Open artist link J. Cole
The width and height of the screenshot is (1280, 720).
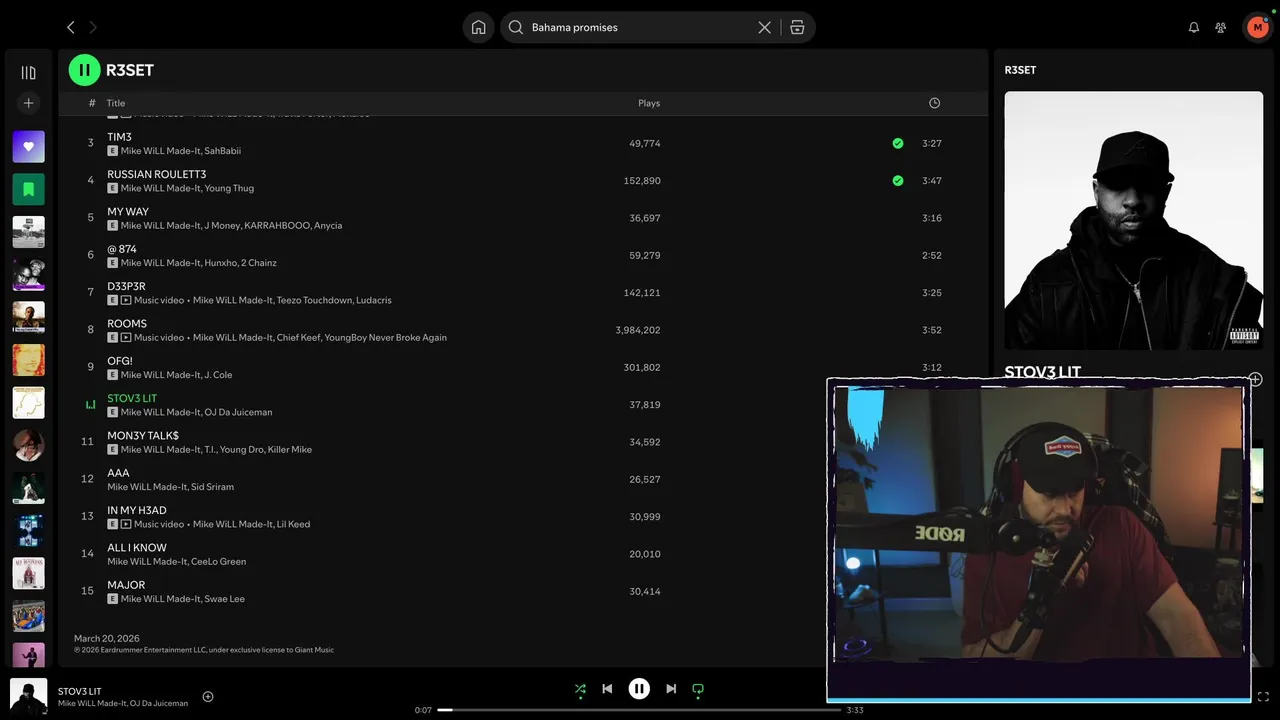pyautogui.click(x=218, y=375)
